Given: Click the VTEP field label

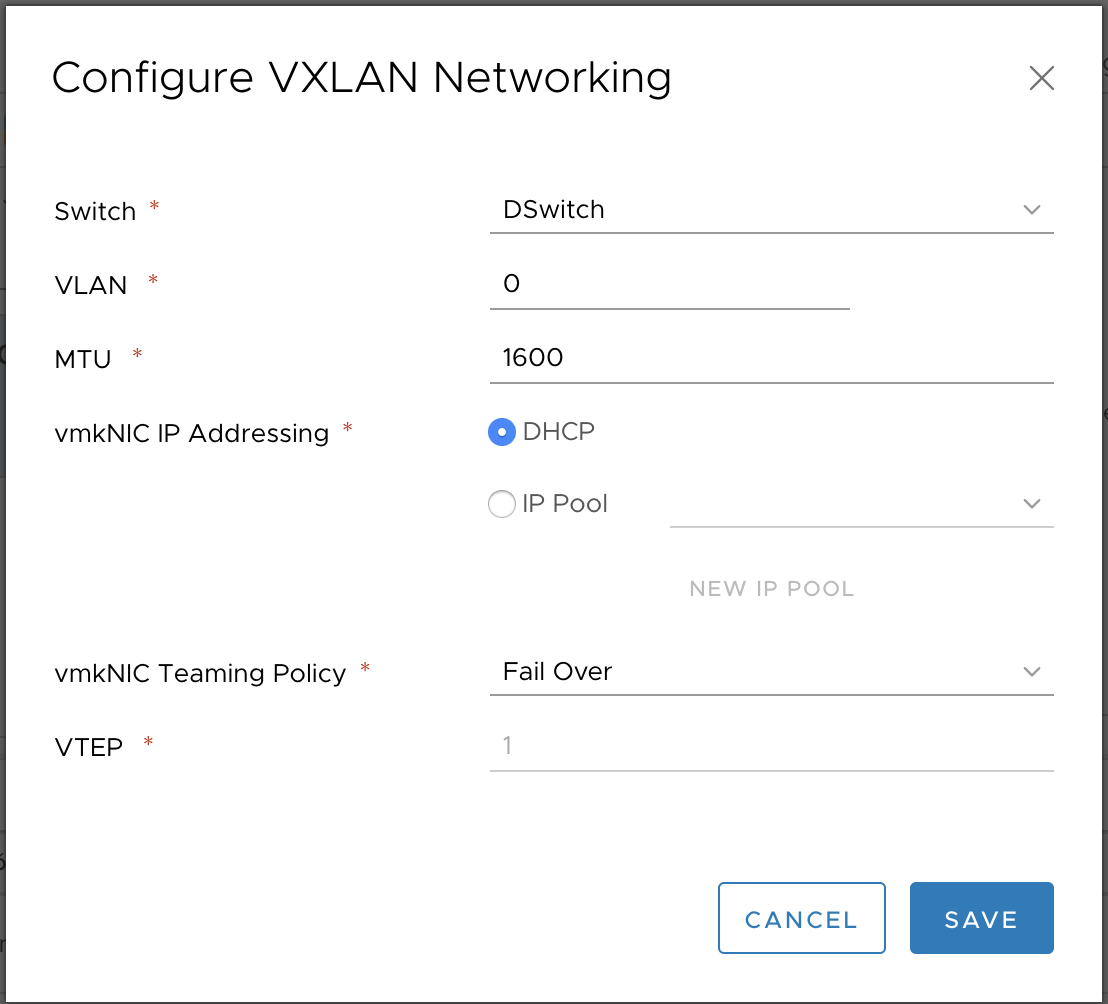Looking at the screenshot, I should [x=89, y=747].
